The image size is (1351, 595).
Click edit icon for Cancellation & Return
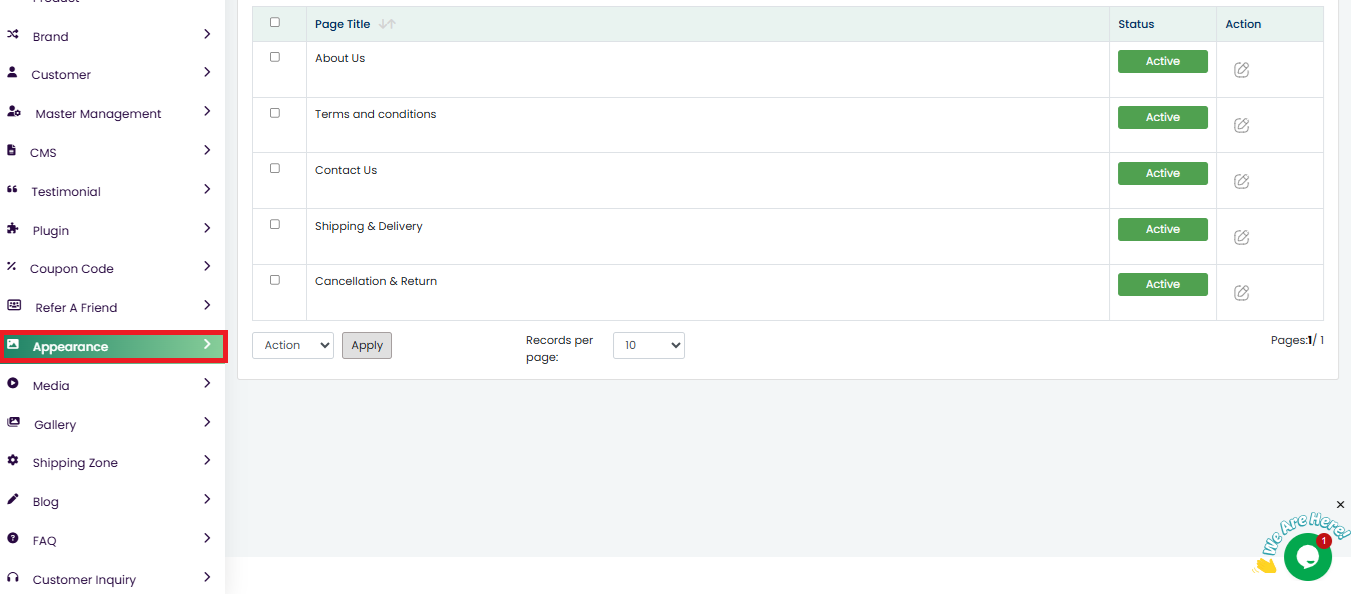tap(1241, 293)
